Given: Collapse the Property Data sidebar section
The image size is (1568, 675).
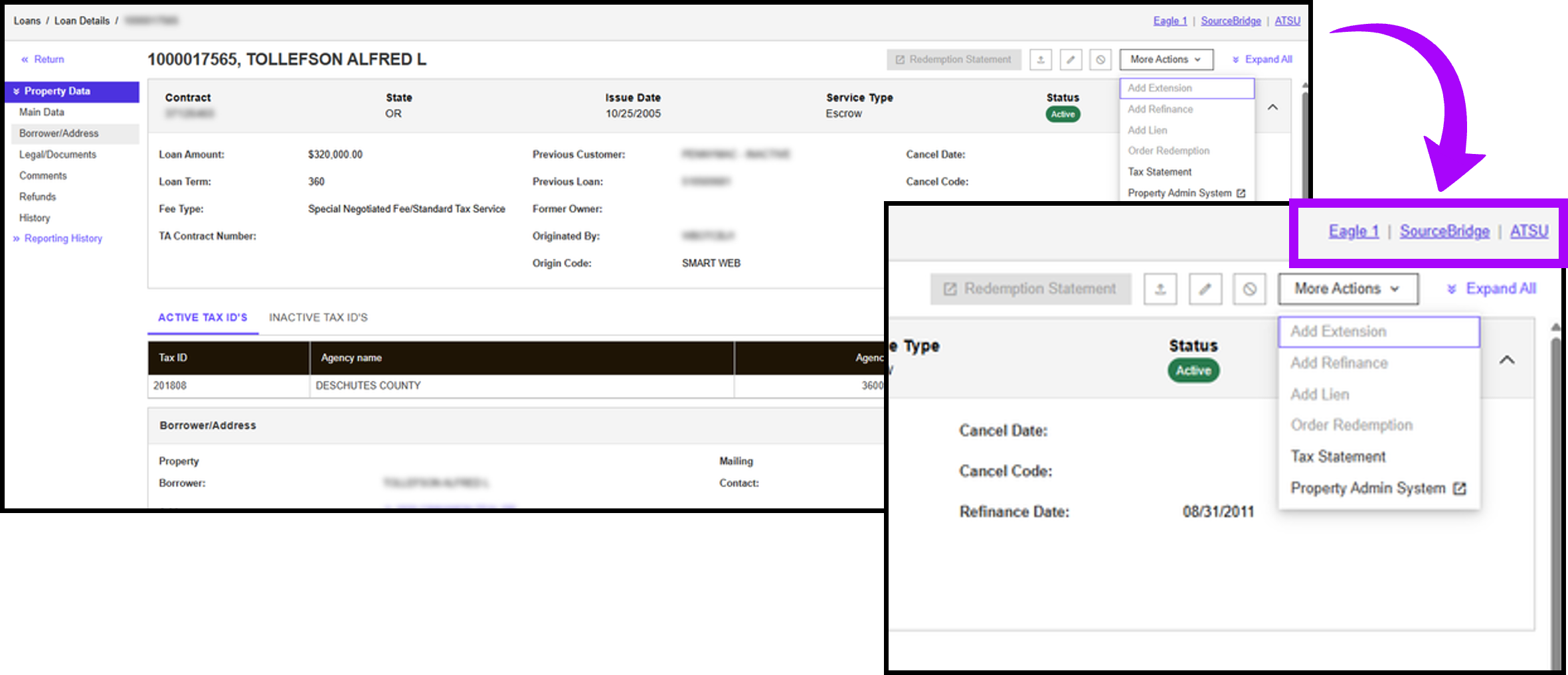Looking at the screenshot, I should [x=16, y=92].
